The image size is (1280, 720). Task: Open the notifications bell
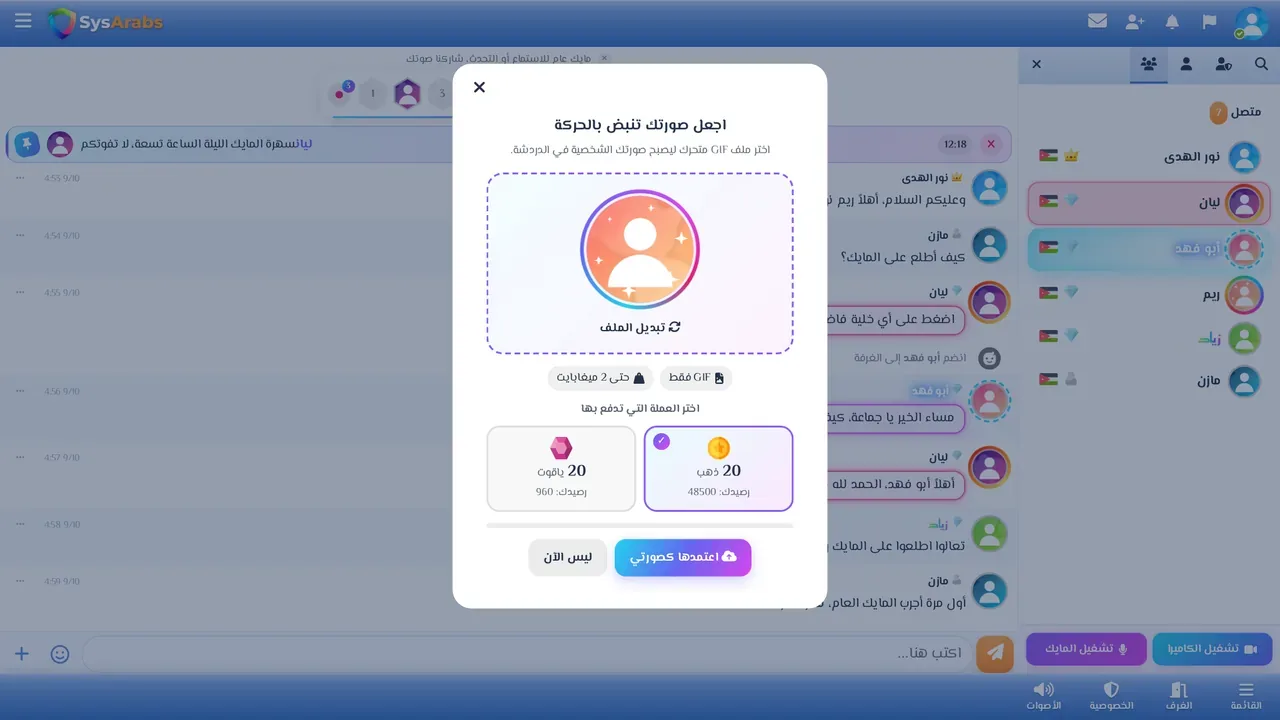click(1172, 21)
